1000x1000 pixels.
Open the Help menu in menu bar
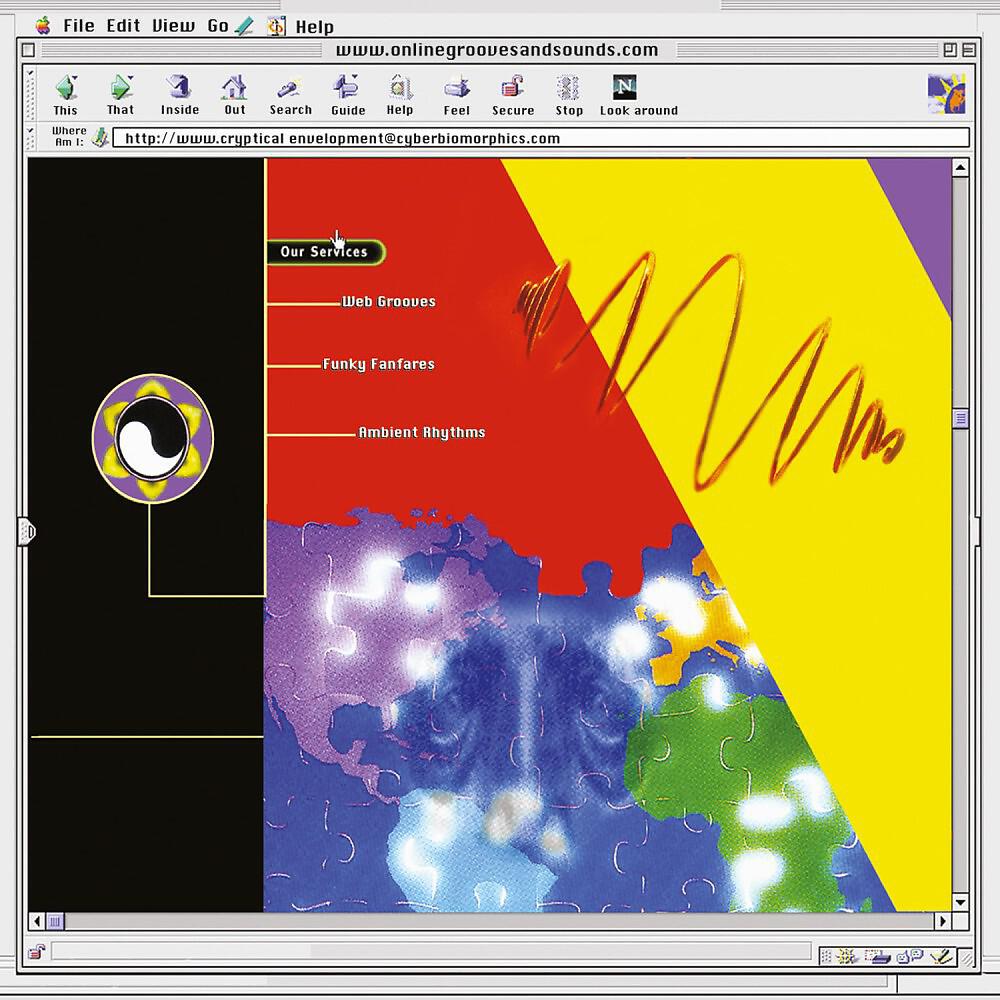314,27
